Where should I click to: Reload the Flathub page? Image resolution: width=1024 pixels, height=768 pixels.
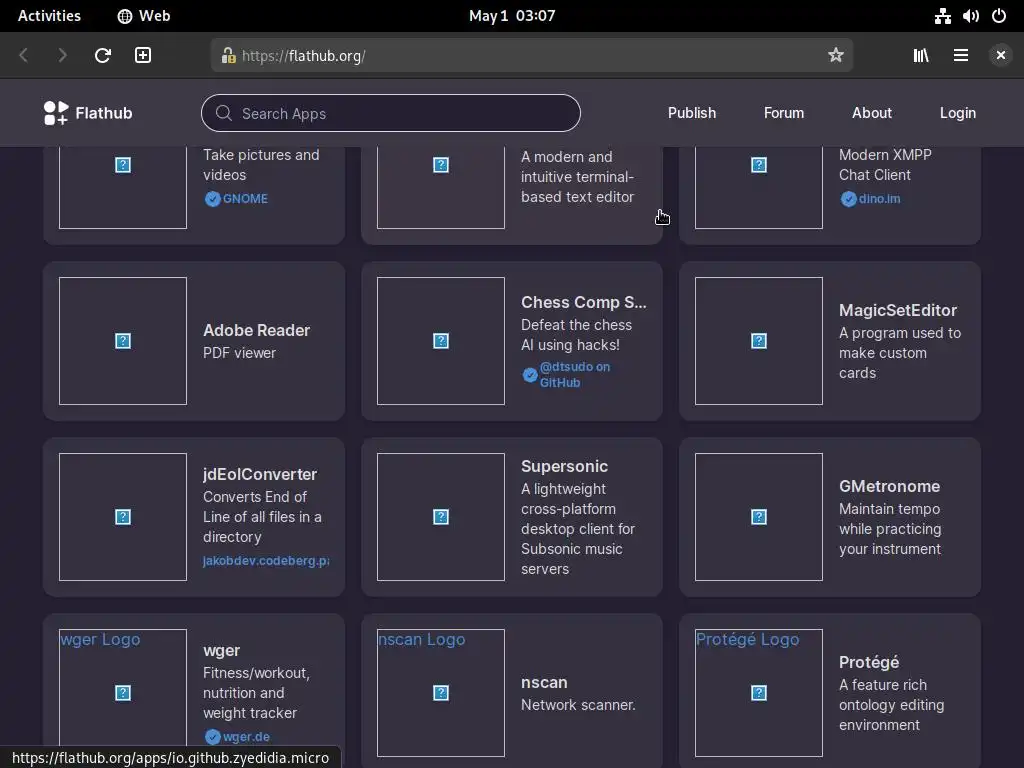click(x=103, y=56)
